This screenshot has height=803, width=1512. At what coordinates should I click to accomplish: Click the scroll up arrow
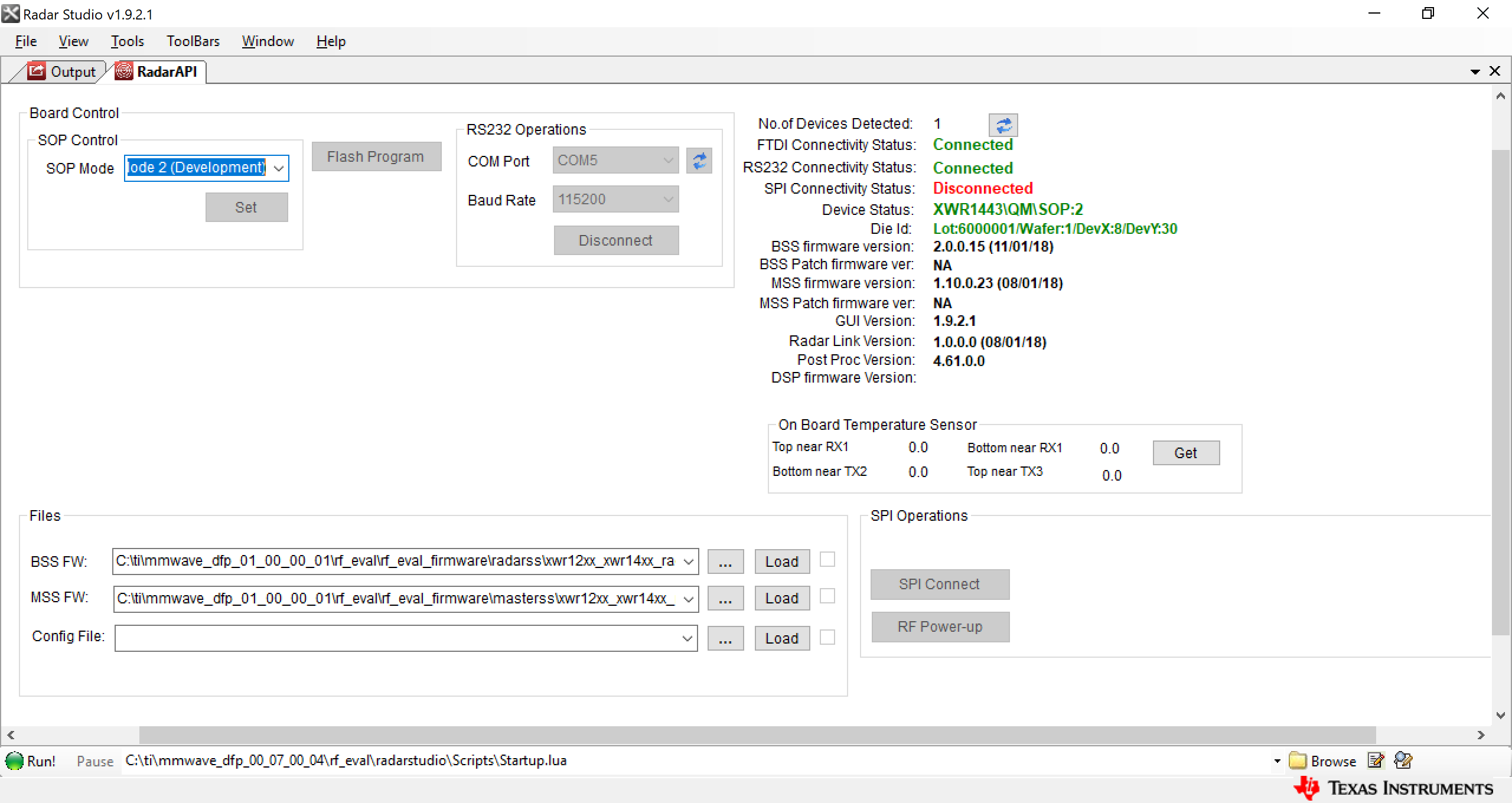click(x=1500, y=95)
